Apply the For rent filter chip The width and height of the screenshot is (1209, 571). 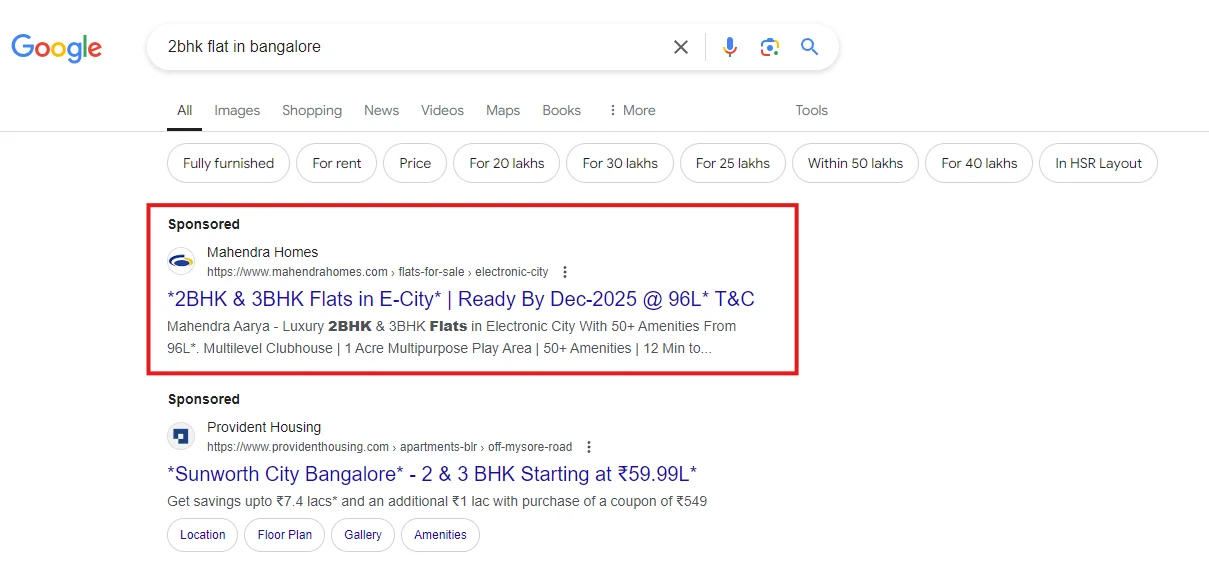point(336,163)
